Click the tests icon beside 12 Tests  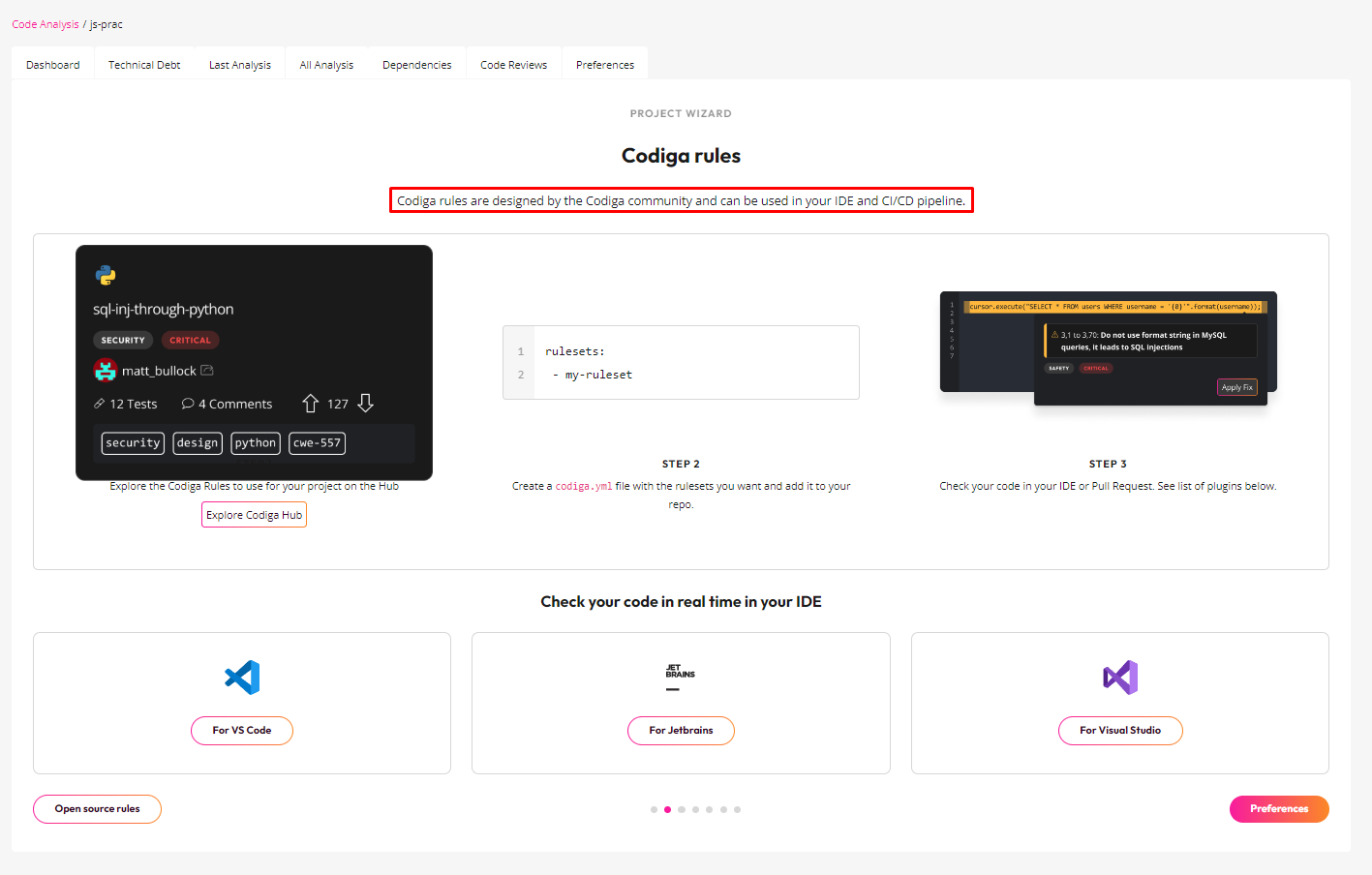tap(99, 404)
